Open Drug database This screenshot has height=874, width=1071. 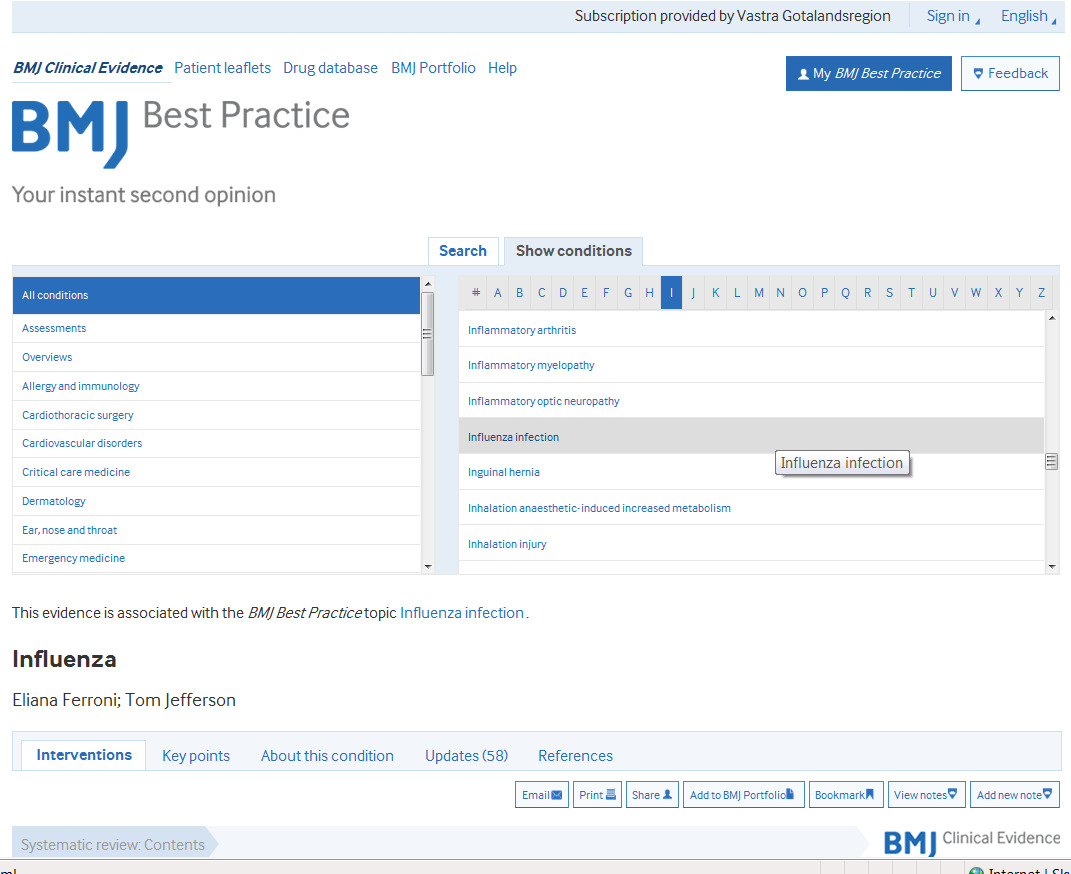331,68
